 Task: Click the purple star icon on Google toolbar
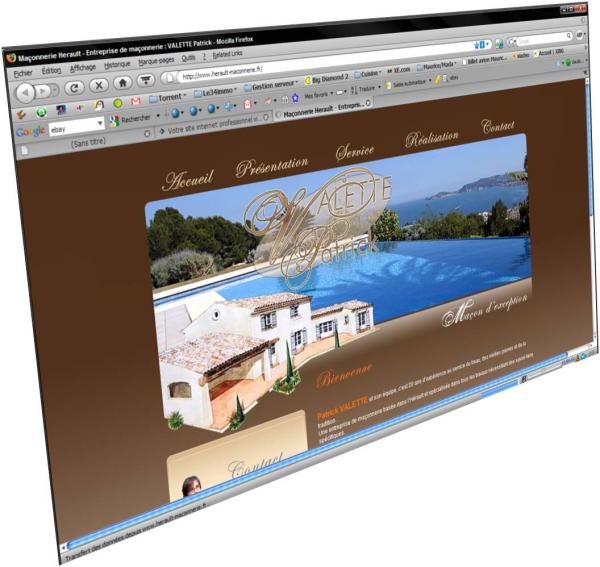(295, 98)
